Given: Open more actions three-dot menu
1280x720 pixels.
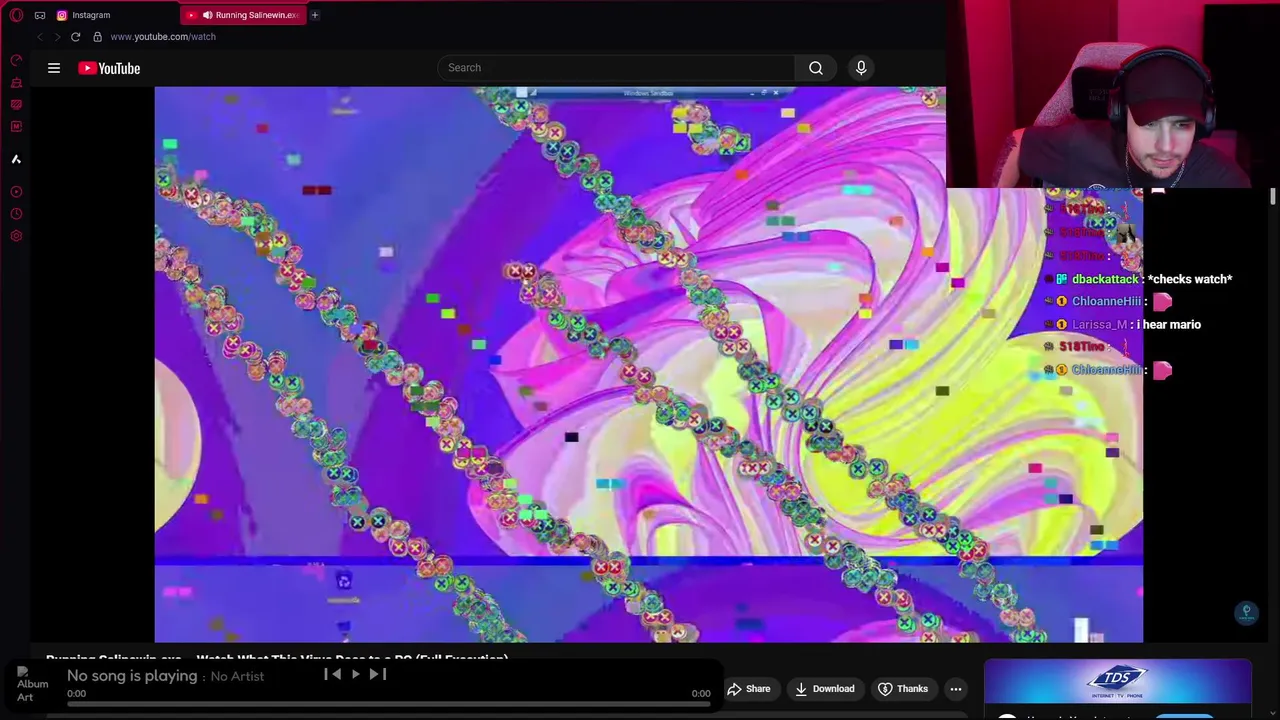Looking at the screenshot, I should pos(956,689).
